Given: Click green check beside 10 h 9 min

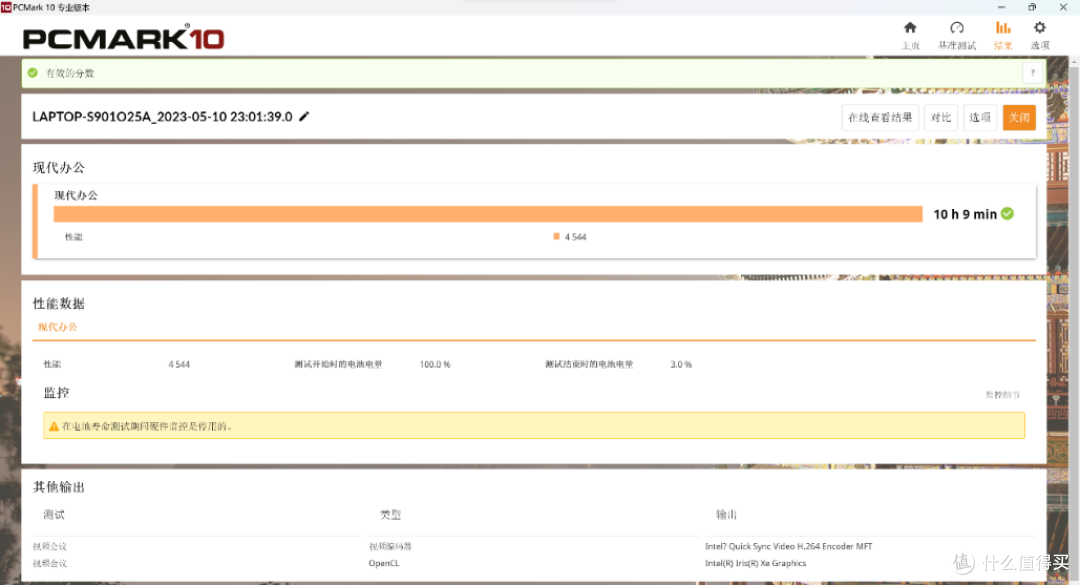Looking at the screenshot, I should (1007, 214).
